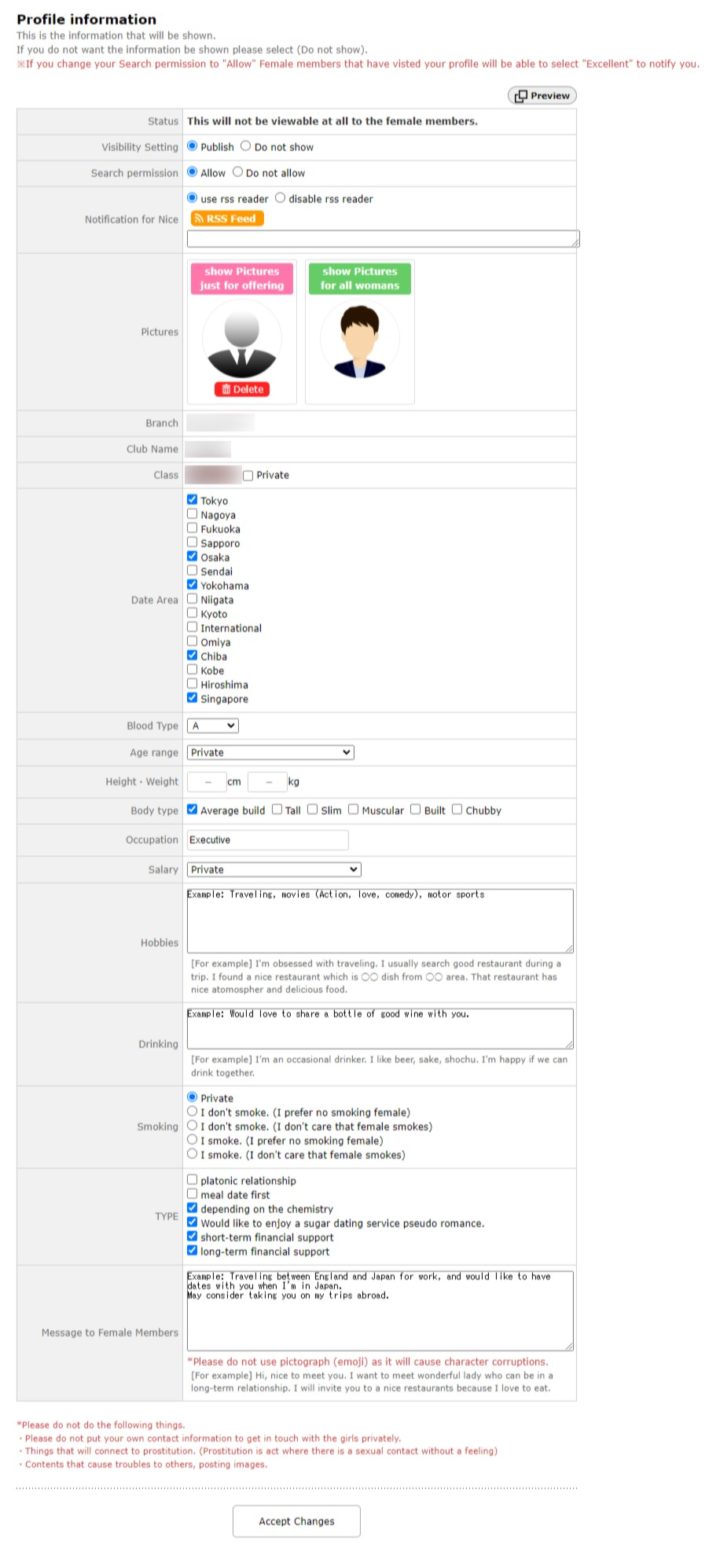Image resolution: width=720 pixels, height=1551 pixels.
Task: Click the Occupation text field
Action: click(267, 840)
